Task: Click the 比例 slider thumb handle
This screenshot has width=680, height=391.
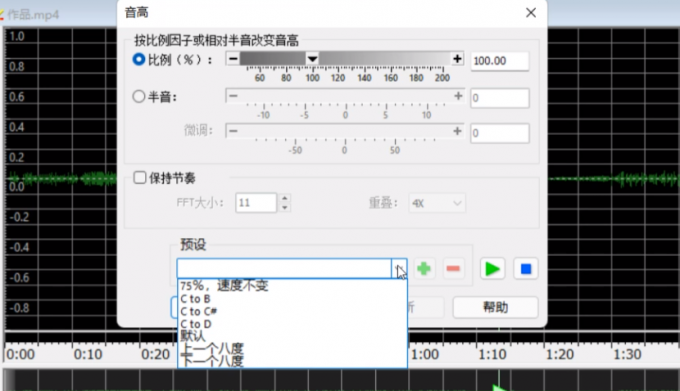Action: tap(312, 59)
